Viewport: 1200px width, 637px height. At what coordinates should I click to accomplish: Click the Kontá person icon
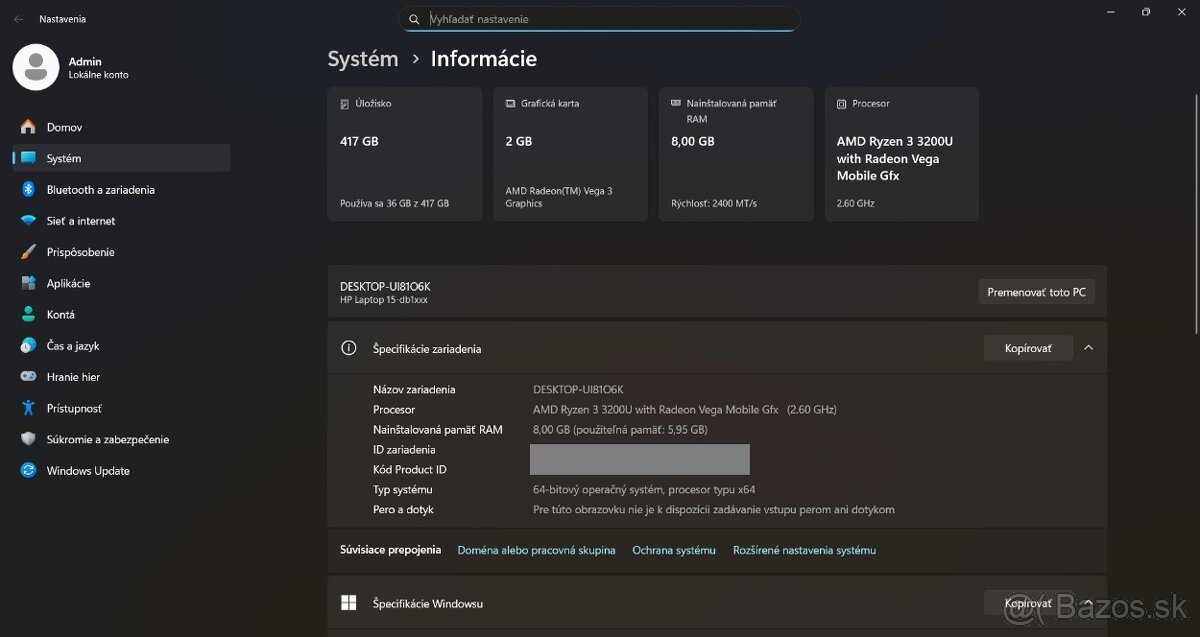(x=28, y=314)
